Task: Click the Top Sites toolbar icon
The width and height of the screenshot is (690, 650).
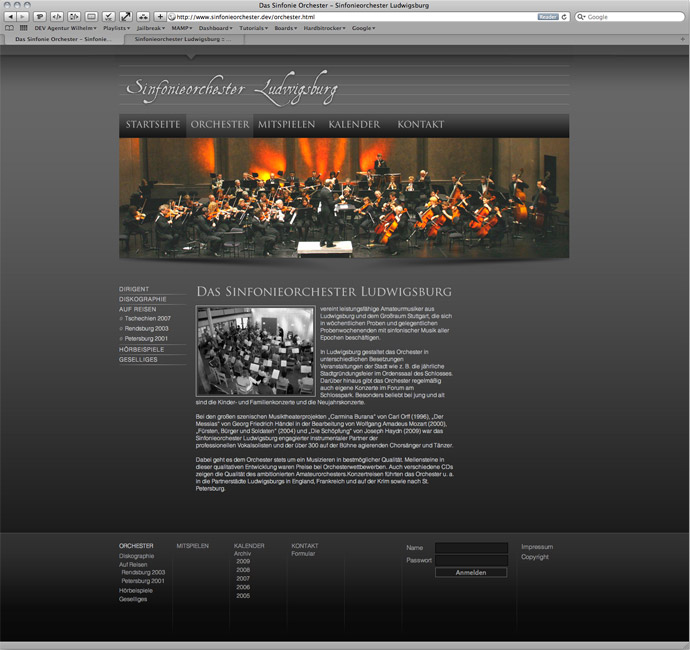Action: click(x=143, y=17)
